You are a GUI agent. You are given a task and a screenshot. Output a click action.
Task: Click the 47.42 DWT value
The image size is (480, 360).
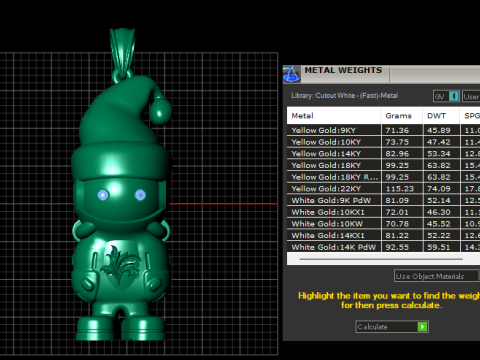pyautogui.click(x=439, y=142)
